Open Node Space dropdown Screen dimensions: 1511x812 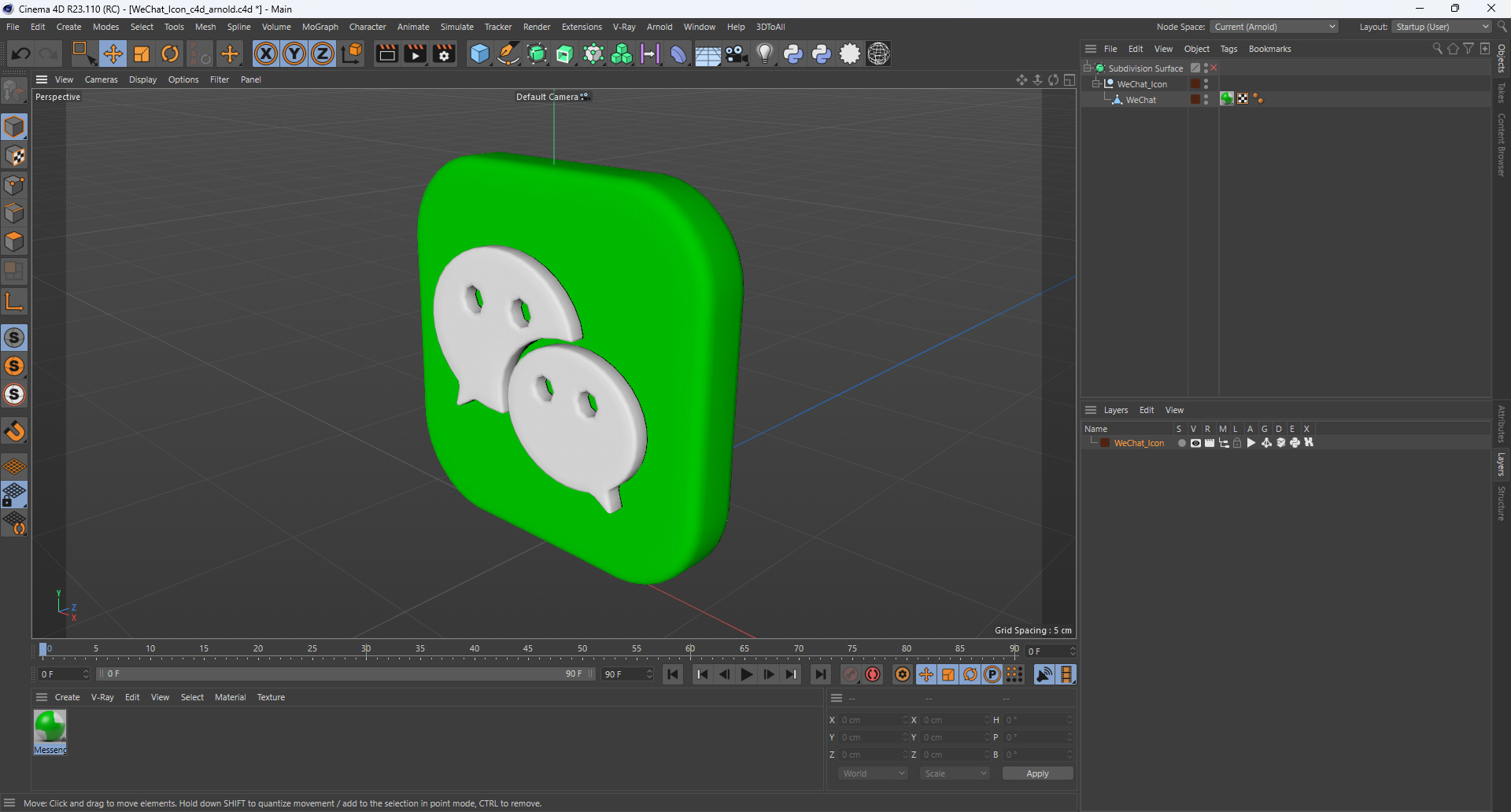pos(1274,27)
